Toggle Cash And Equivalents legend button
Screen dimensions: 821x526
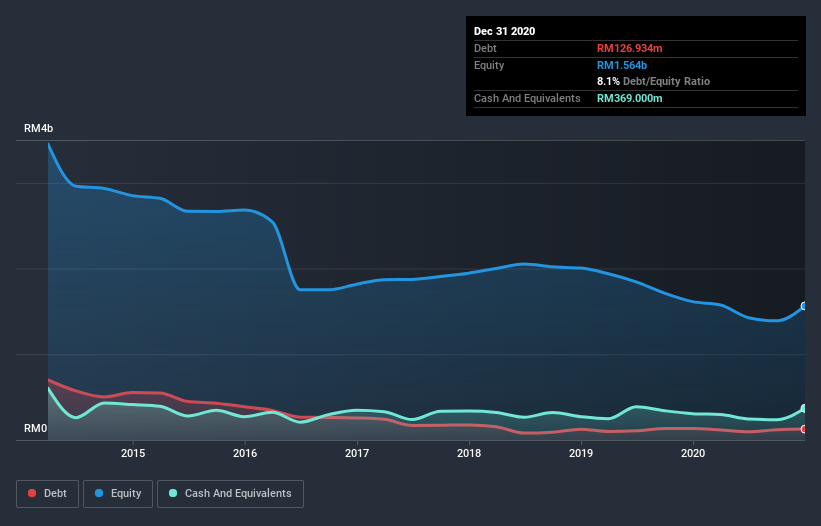point(230,494)
